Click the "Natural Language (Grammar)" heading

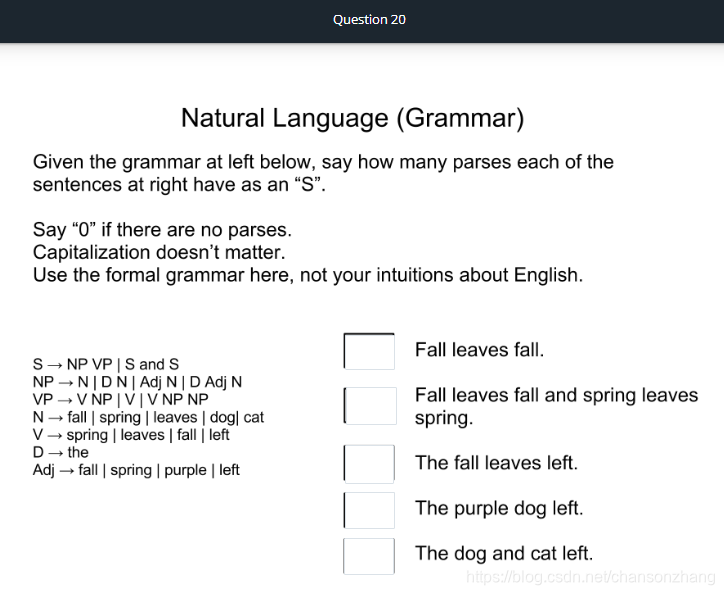coord(352,118)
